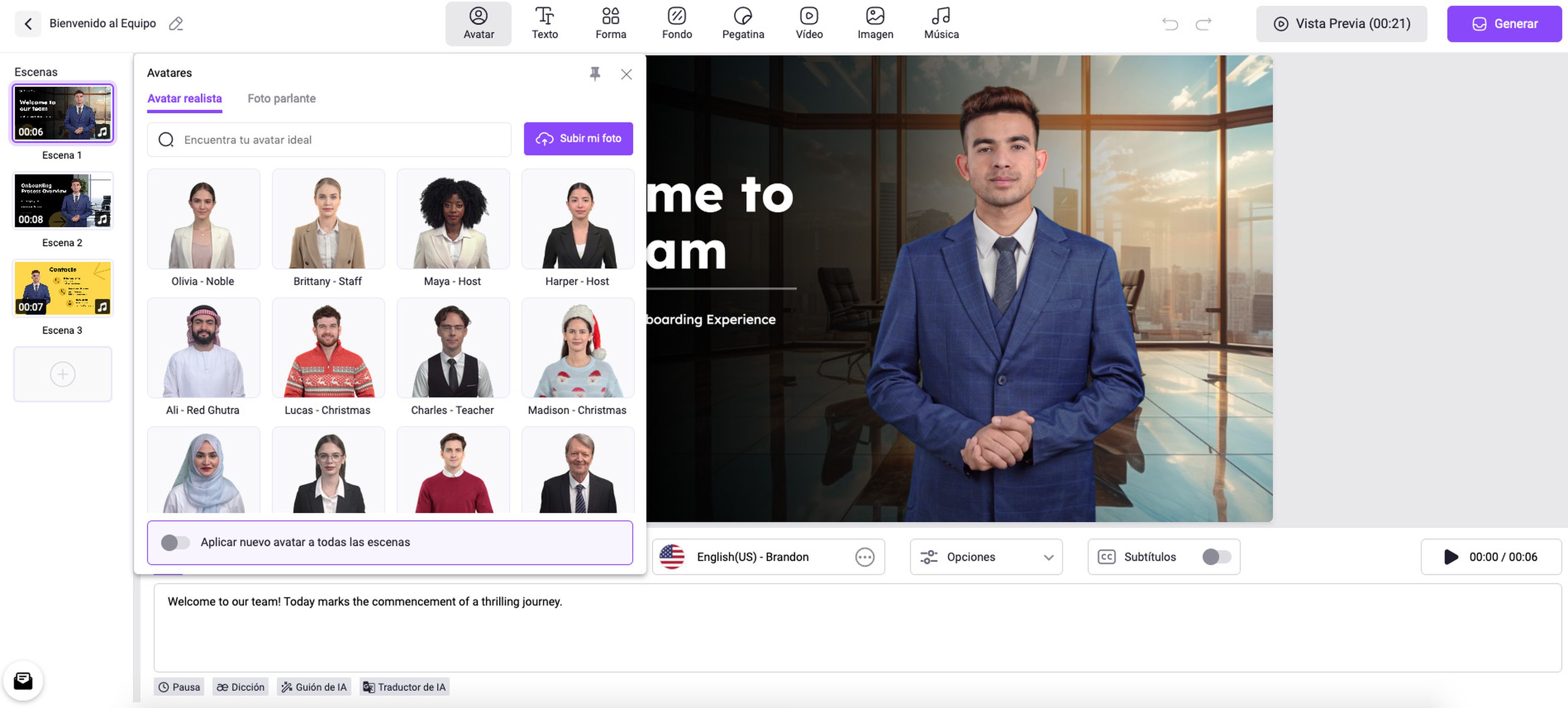Click music note icon on Escena 2

pos(102,219)
